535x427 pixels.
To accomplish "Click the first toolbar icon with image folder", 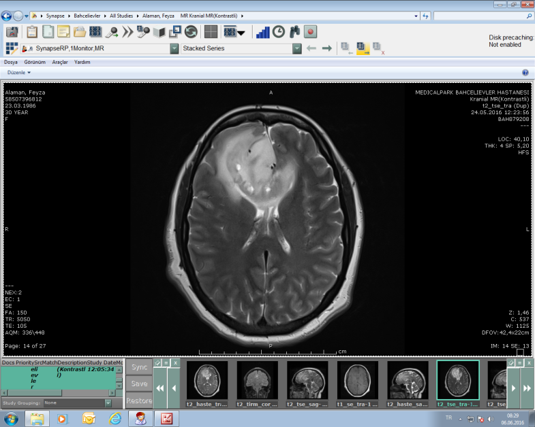I will (x=12, y=32).
